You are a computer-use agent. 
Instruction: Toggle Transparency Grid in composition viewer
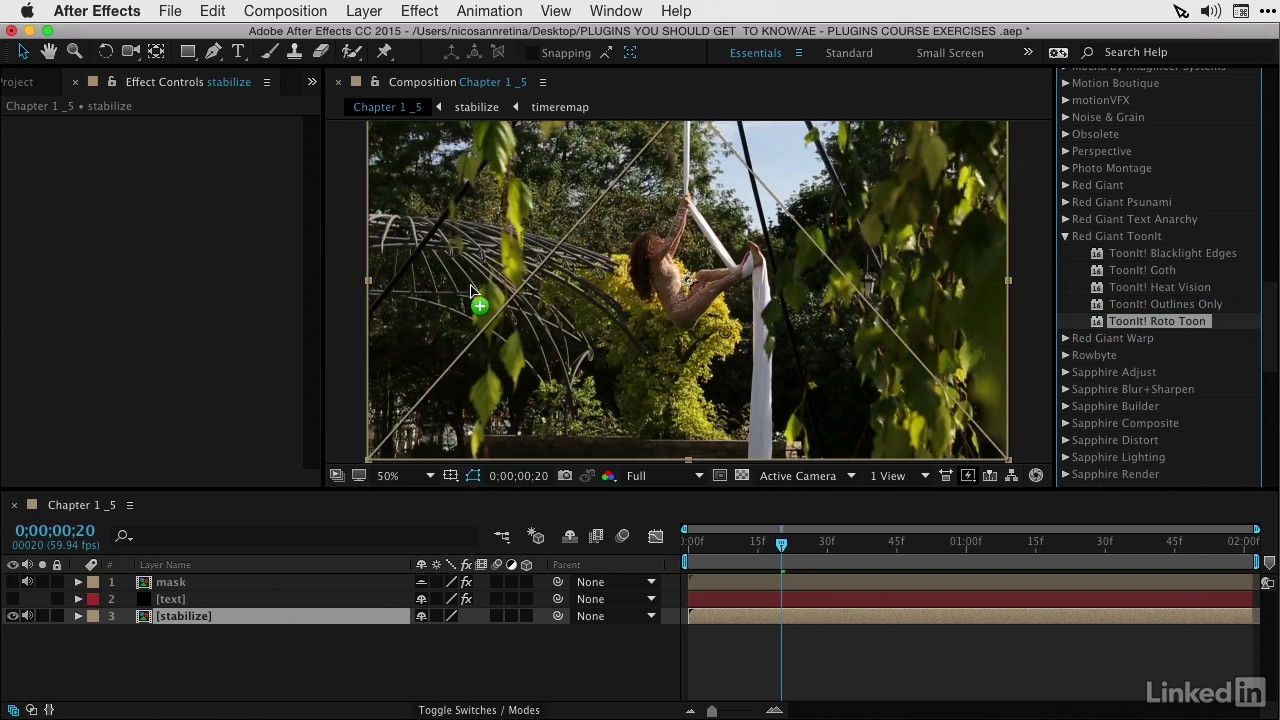[742, 475]
